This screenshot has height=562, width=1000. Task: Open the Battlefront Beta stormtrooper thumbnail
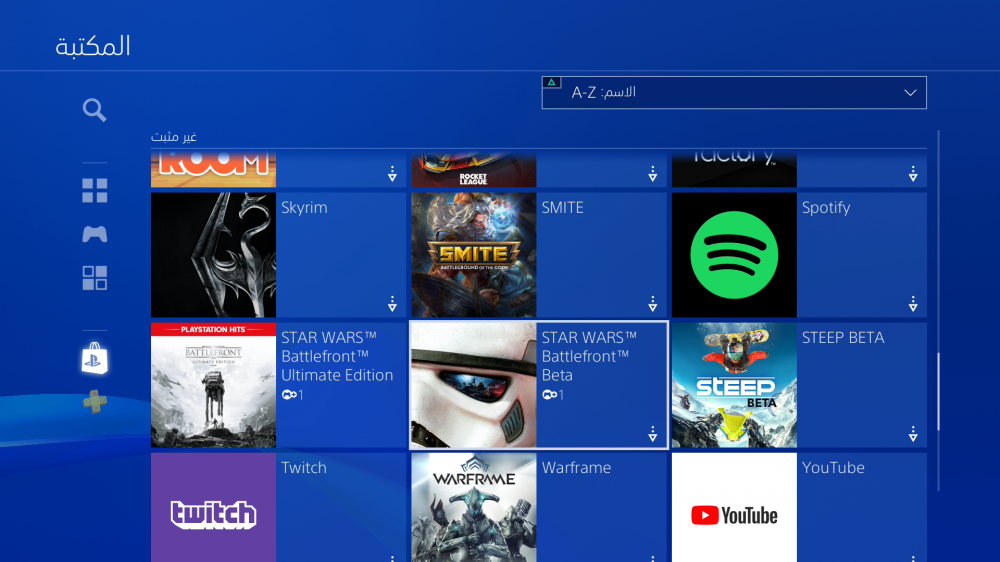[474, 385]
